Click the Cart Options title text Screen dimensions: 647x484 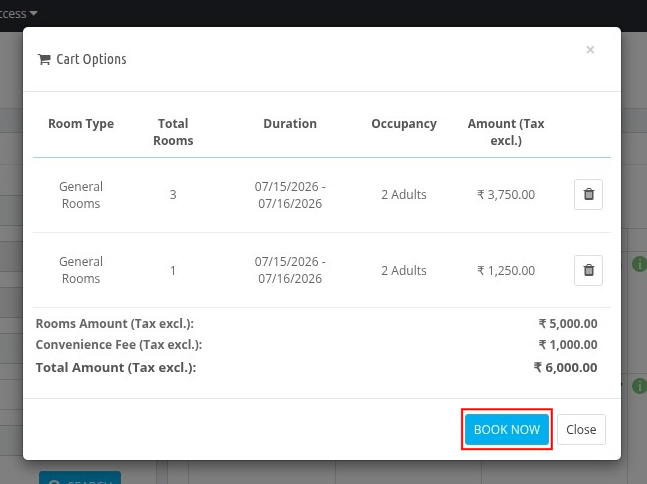click(x=91, y=59)
